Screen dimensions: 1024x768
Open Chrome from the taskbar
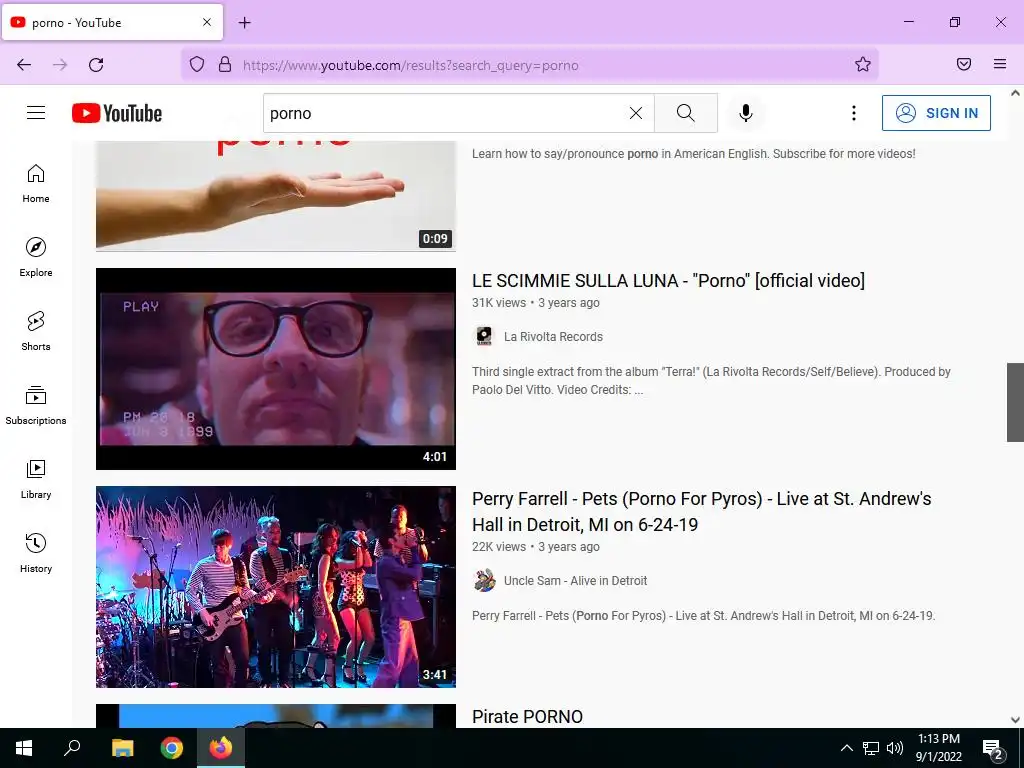[x=172, y=748]
